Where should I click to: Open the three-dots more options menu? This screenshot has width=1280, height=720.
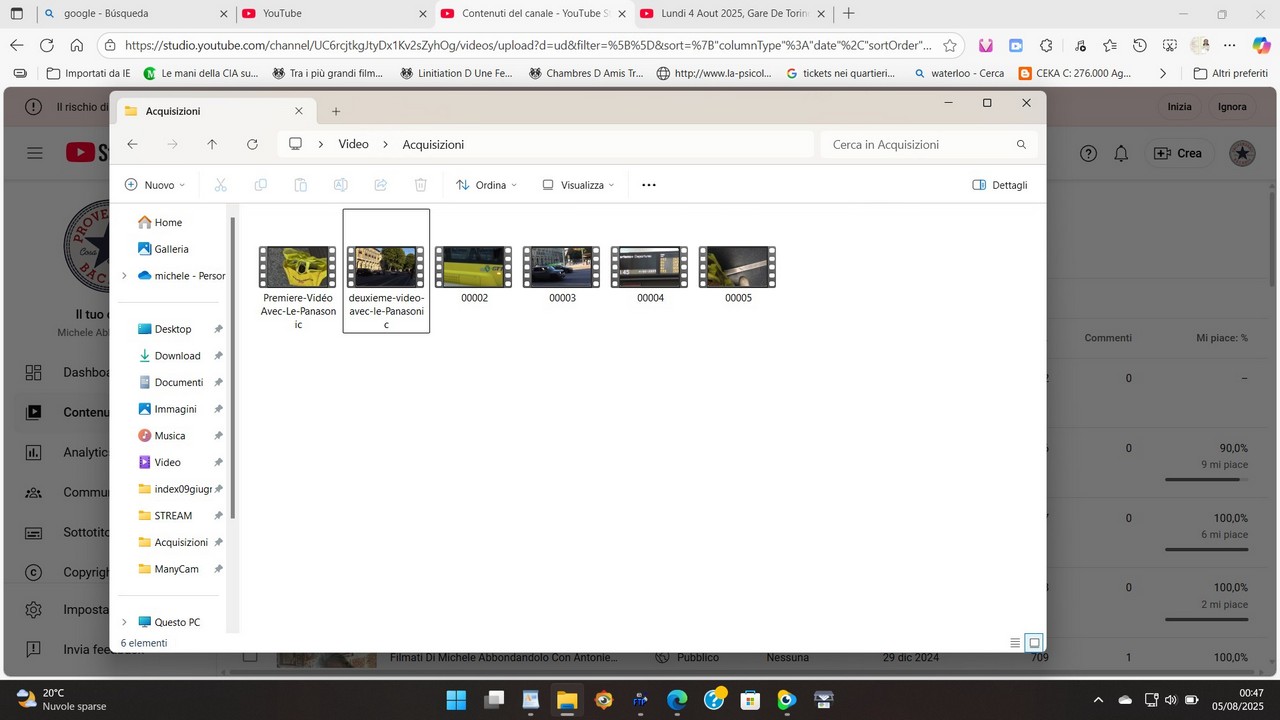(x=649, y=185)
